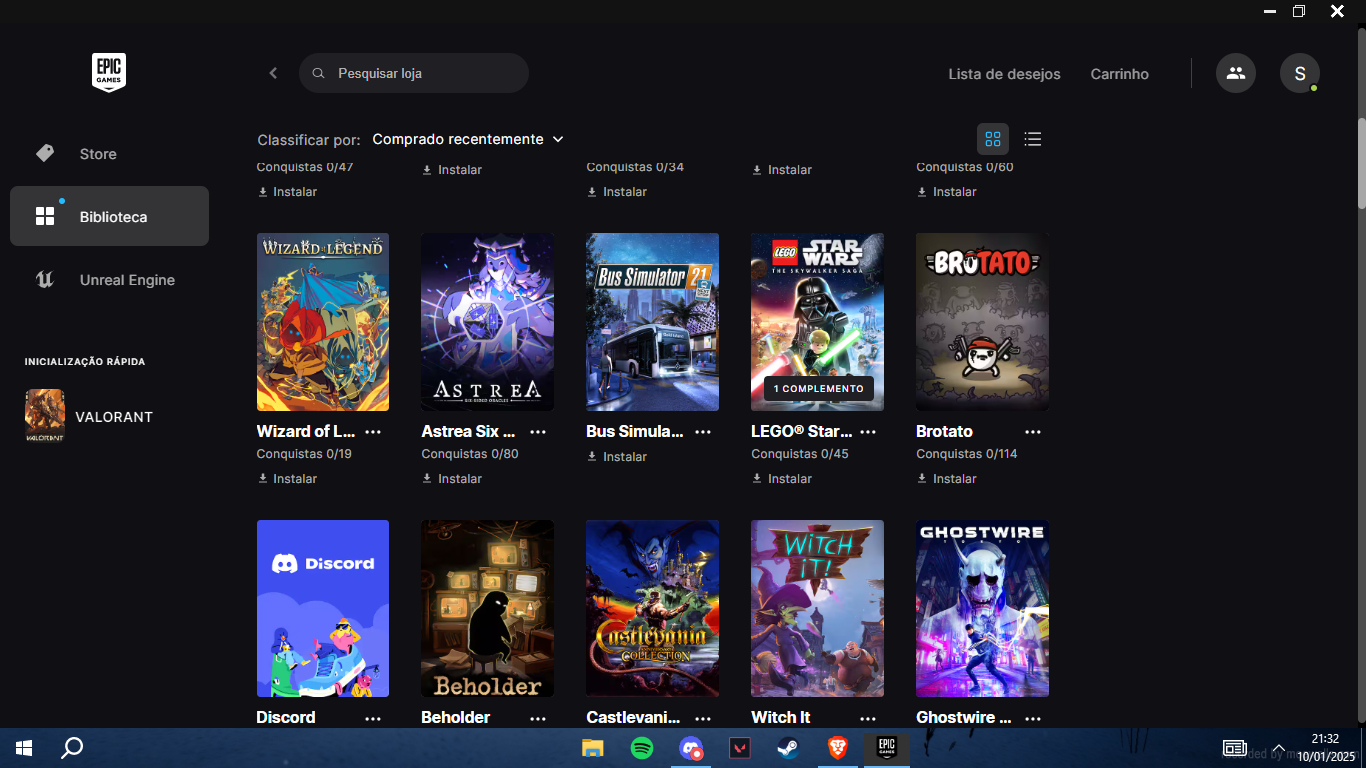
Task: Open options menu for Astrea Six
Action: tap(538, 432)
